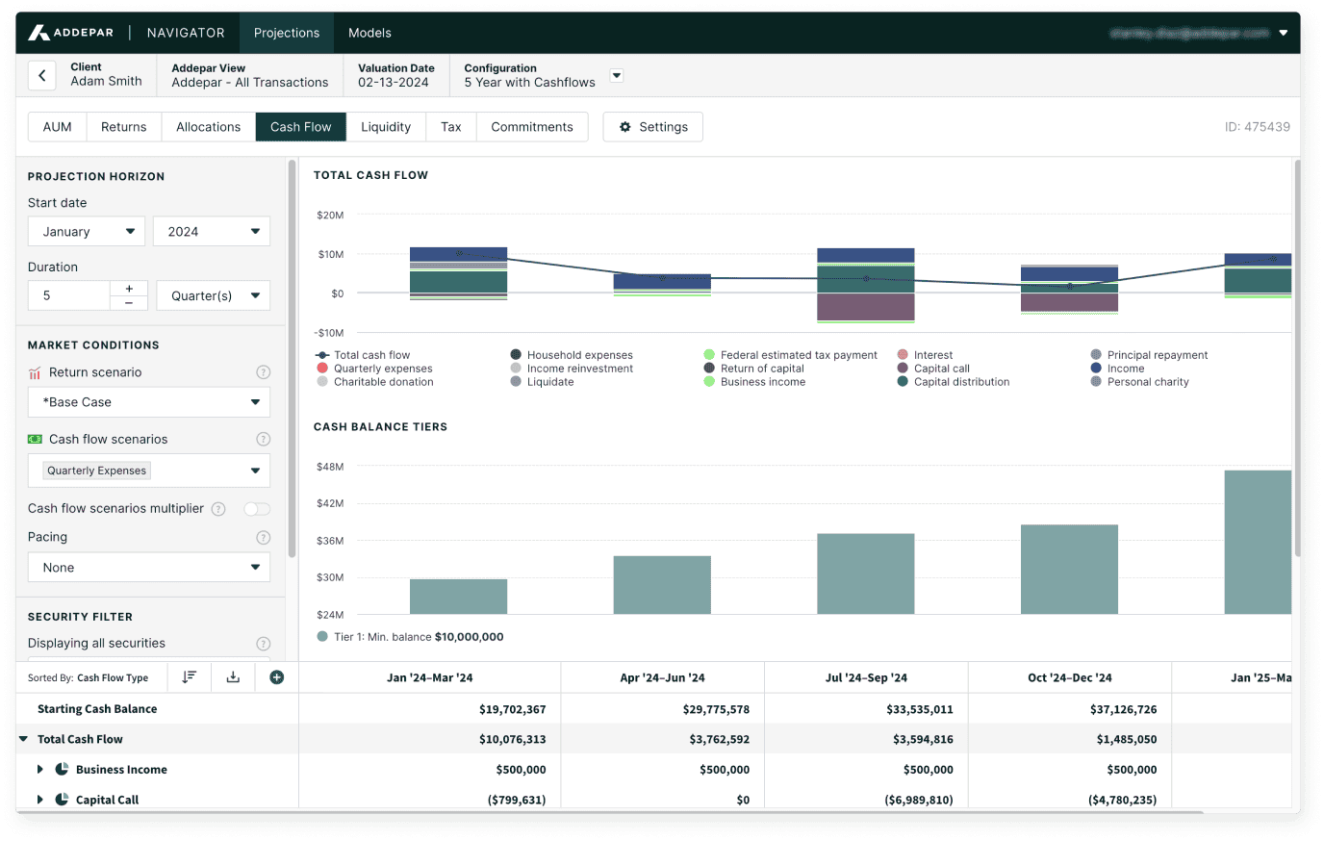Hide Household expenses series in legend
The height and width of the screenshot is (841, 1324).
coord(579,355)
